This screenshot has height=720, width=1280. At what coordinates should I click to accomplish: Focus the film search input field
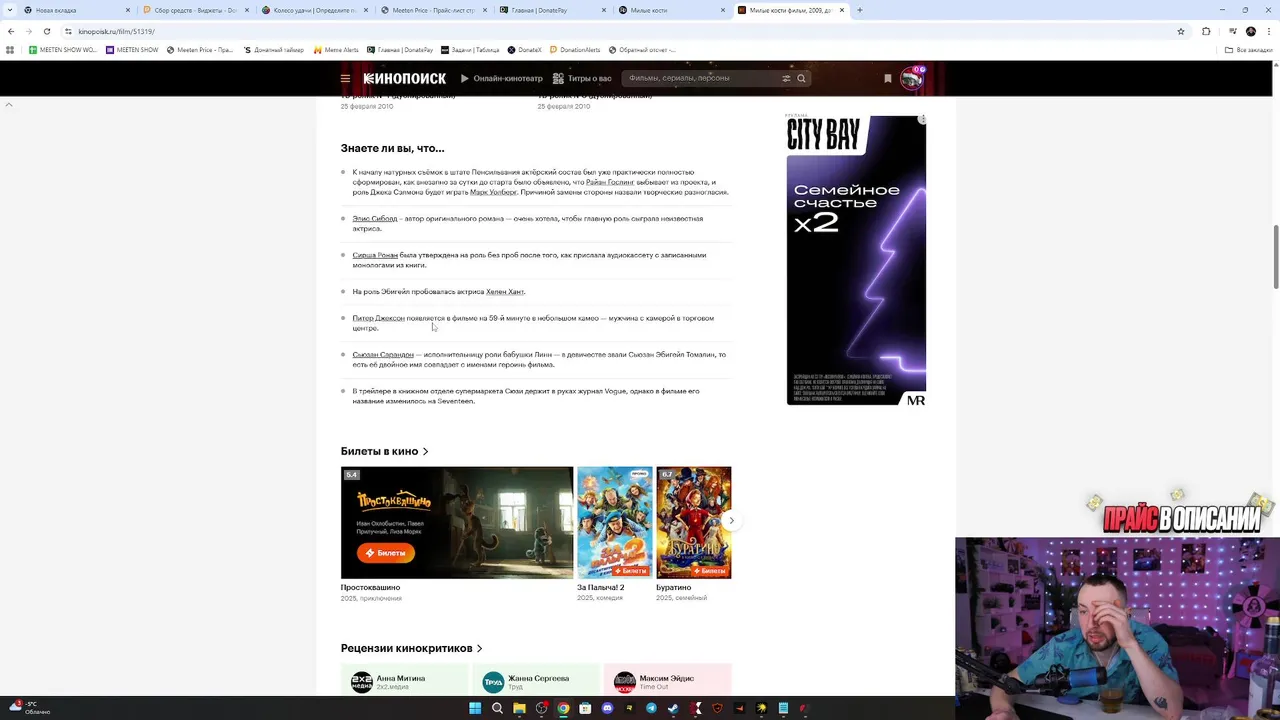tap(700, 78)
